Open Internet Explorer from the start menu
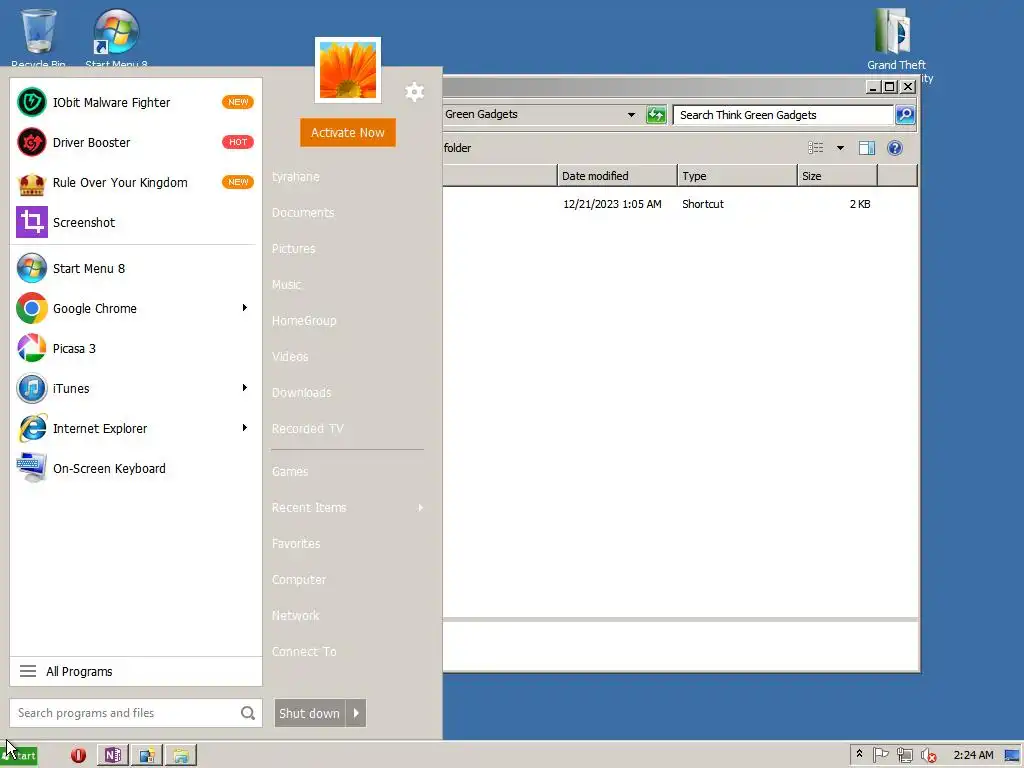Image resolution: width=1024 pixels, height=768 pixels. click(x=136, y=428)
